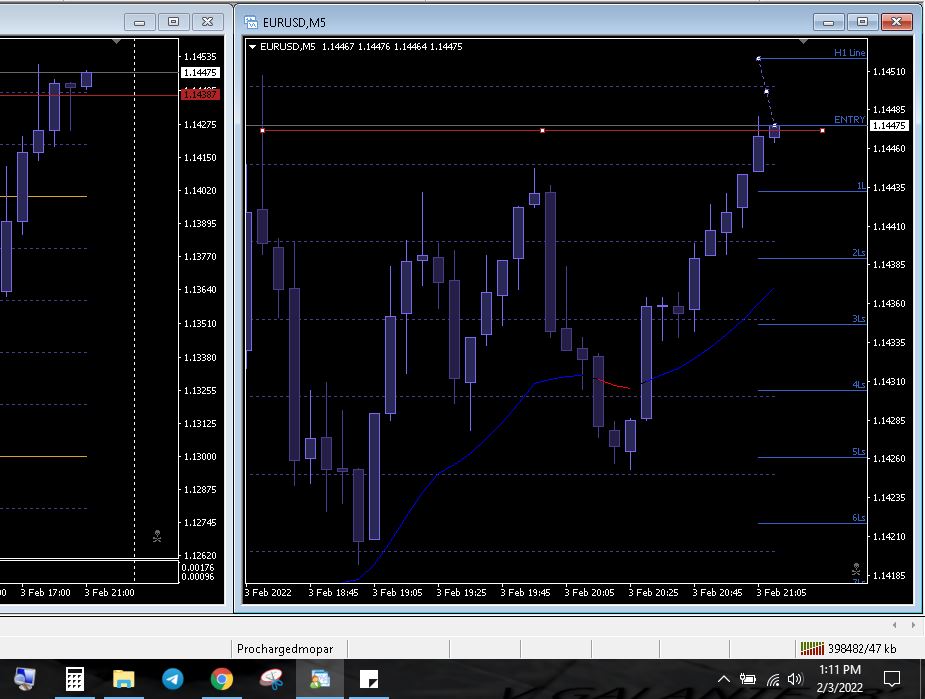This screenshot has width=925, height=699.
Task: Open Google Chrome from the taskbar
Action: [x=222, y=679]
